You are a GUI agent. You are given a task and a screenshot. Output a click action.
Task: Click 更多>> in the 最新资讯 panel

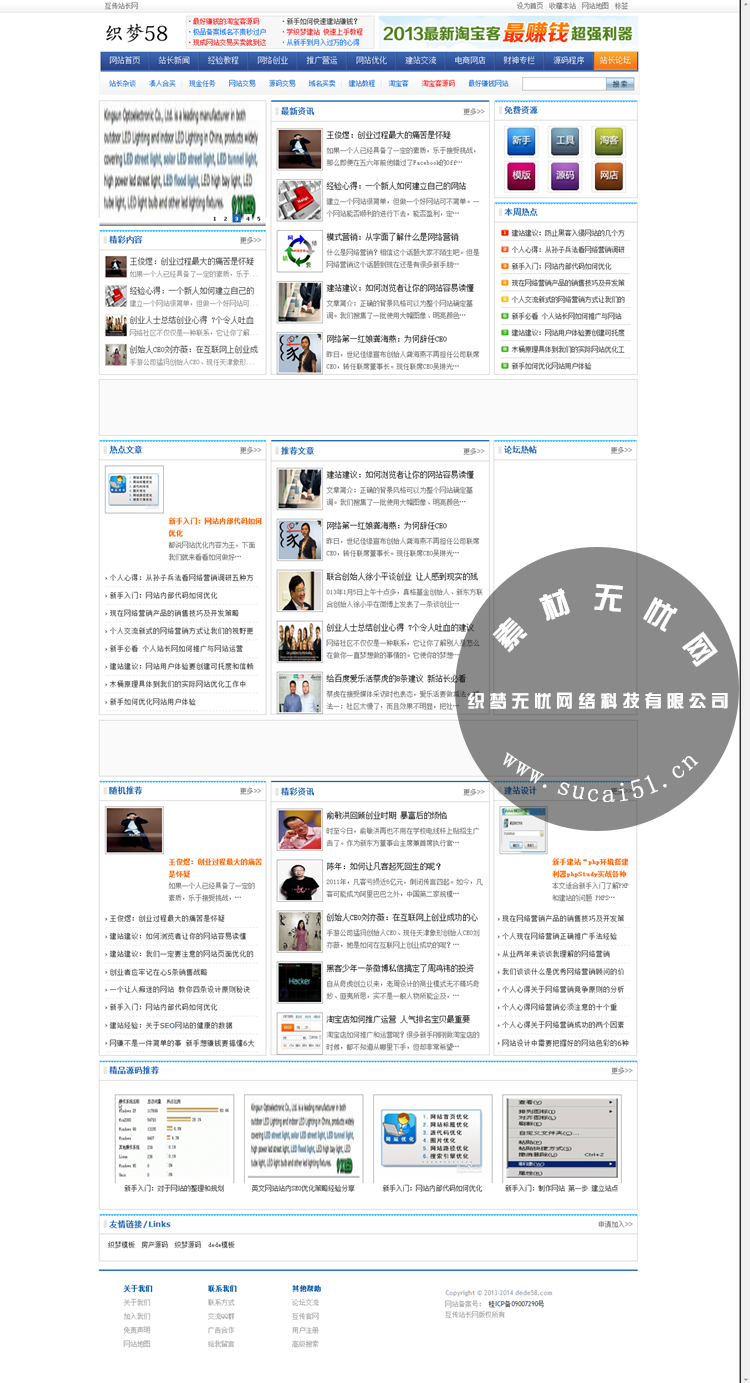pyautogui.click(x=474, y=112)
